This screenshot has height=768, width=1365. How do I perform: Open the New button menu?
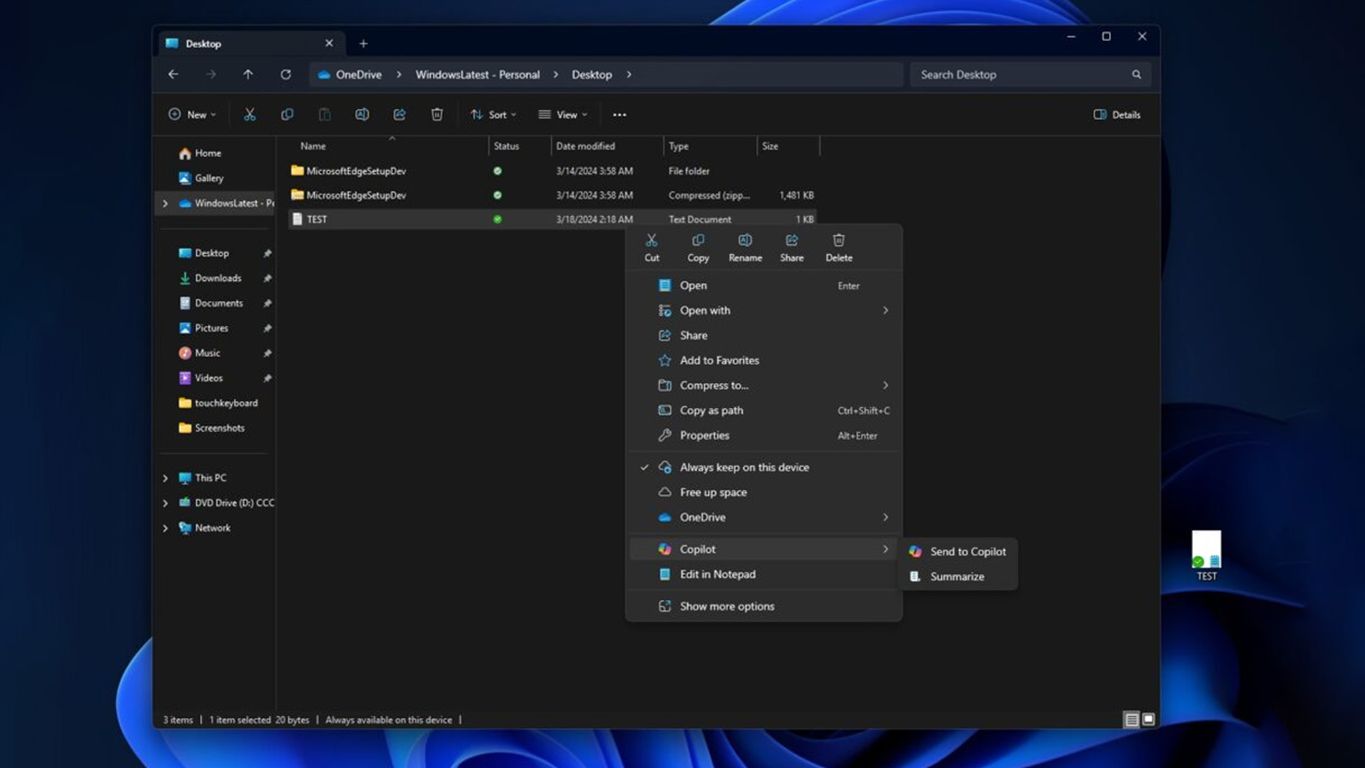pos(192,115)
